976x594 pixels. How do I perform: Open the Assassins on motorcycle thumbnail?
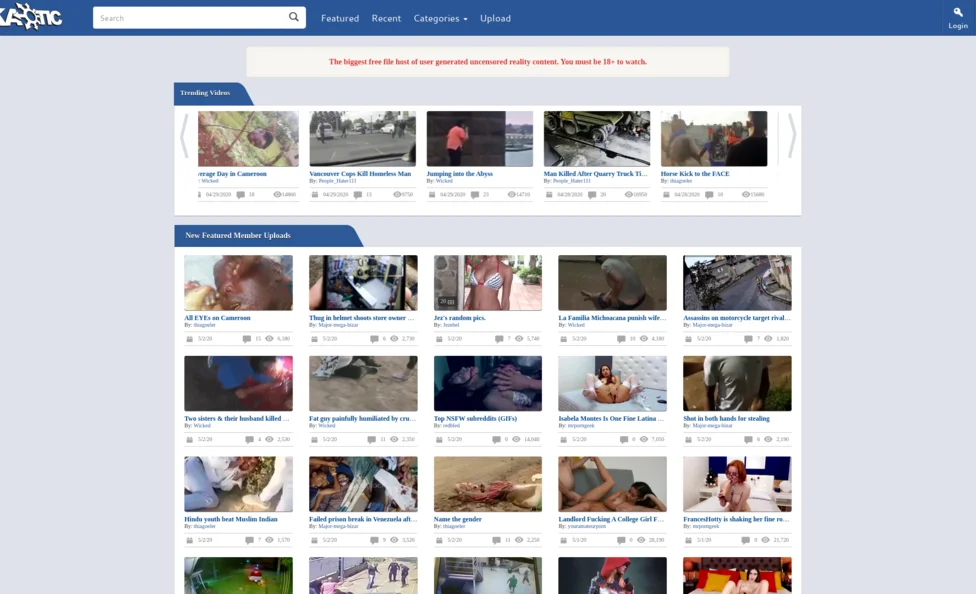point(737,283)
